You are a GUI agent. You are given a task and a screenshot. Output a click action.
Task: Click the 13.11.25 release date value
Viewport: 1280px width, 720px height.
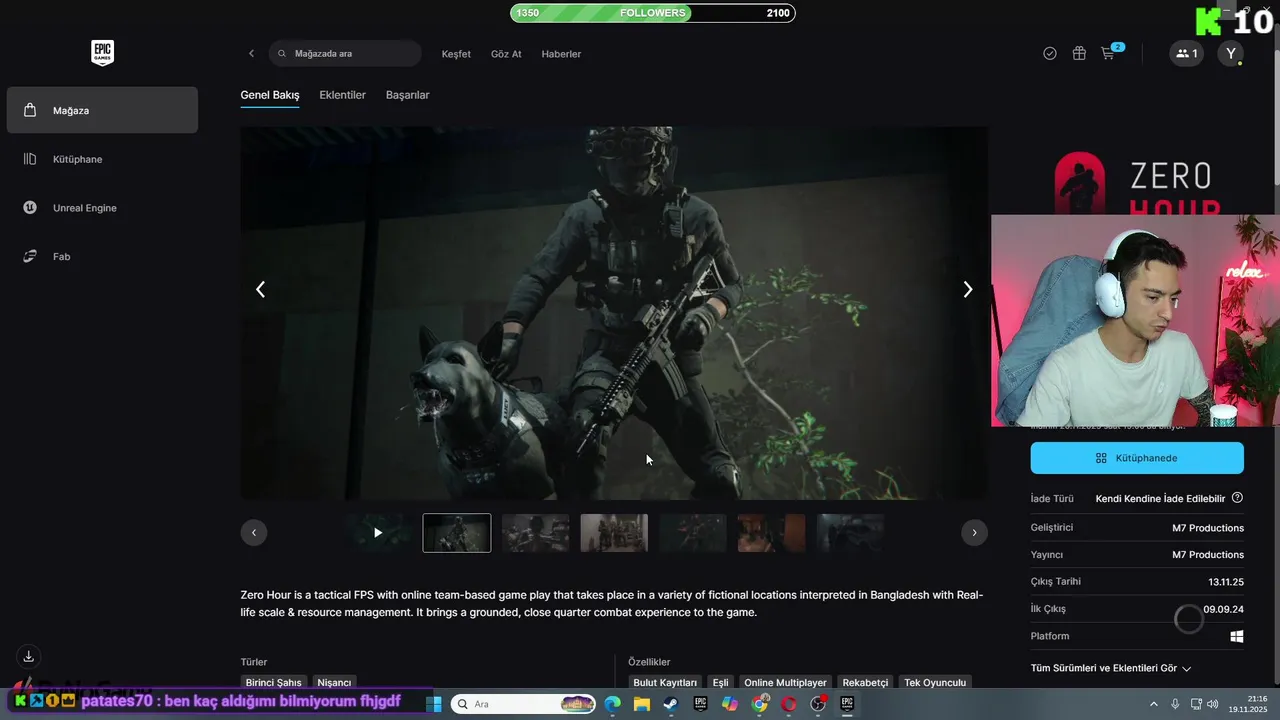pyautogui.click(x=1226, y=582)
